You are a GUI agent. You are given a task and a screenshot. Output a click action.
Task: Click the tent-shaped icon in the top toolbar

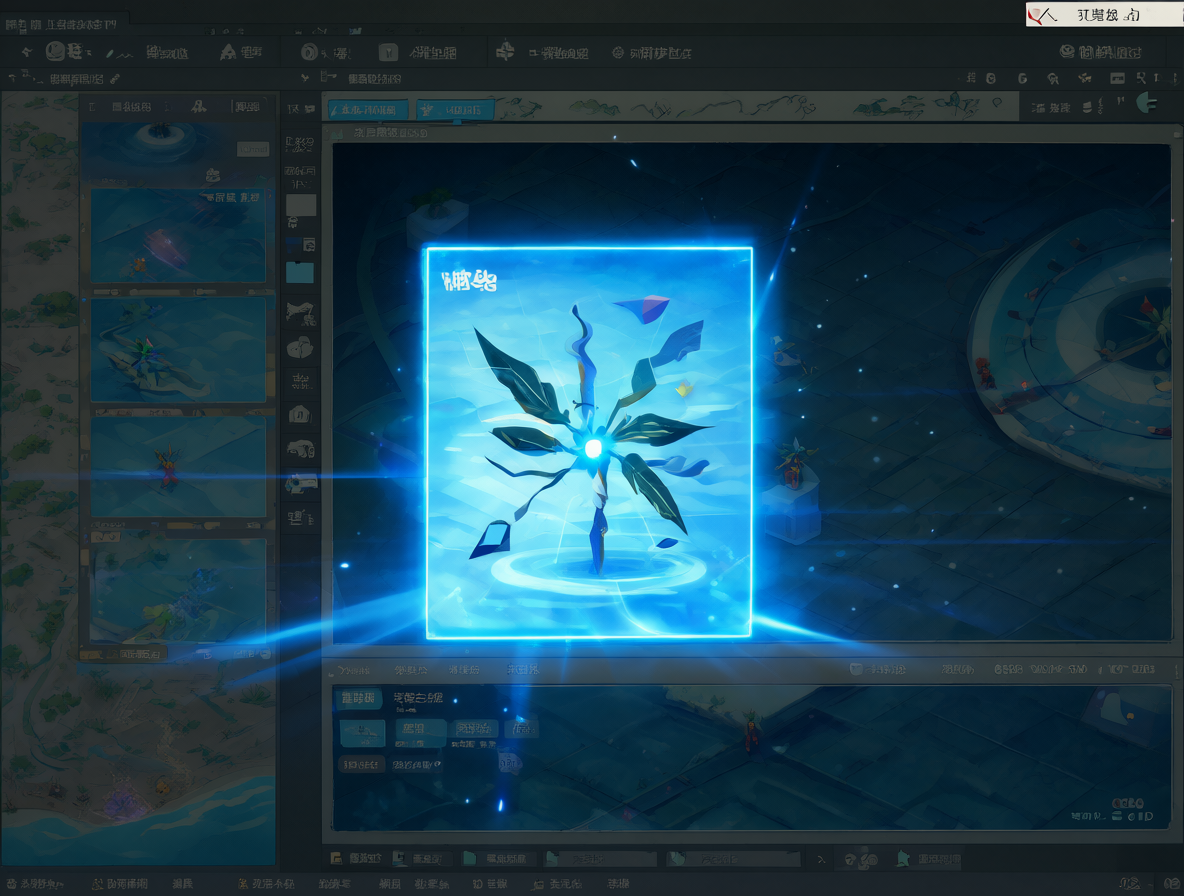tap(228, 52)
